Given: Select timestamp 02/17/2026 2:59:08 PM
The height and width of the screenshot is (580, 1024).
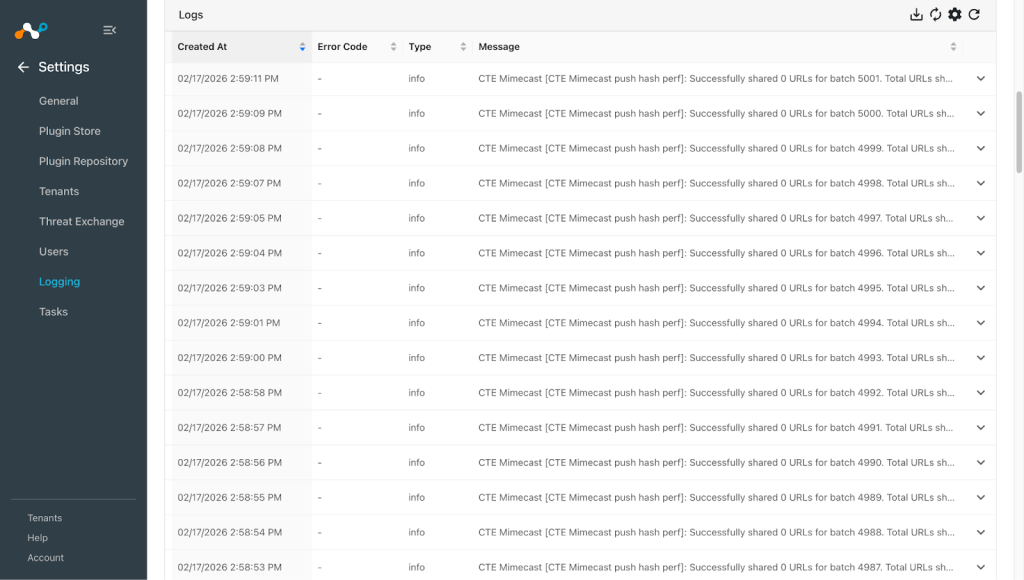Looking at the screenshot, I should coord(229,148).
